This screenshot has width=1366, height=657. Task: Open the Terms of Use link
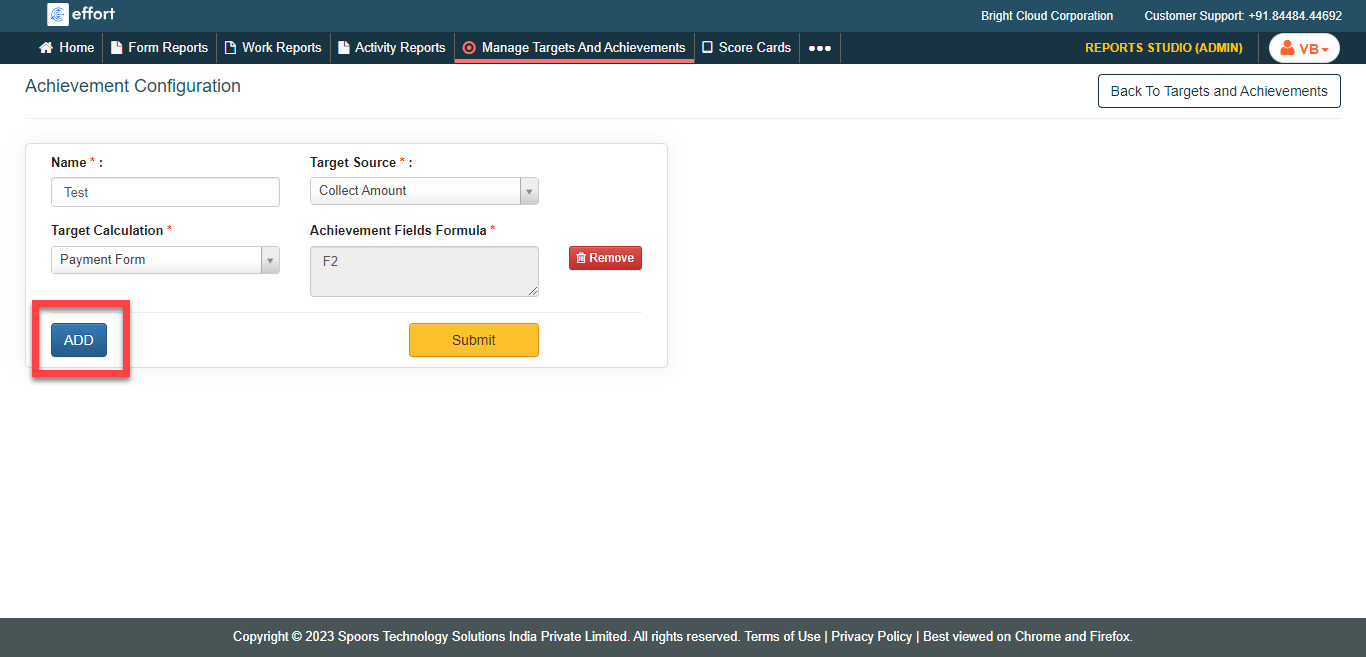click(x=782, y=637)
